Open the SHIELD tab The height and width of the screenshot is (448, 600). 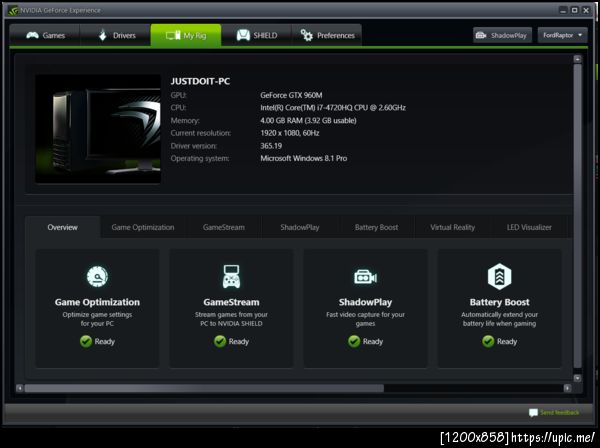[256, 36]
